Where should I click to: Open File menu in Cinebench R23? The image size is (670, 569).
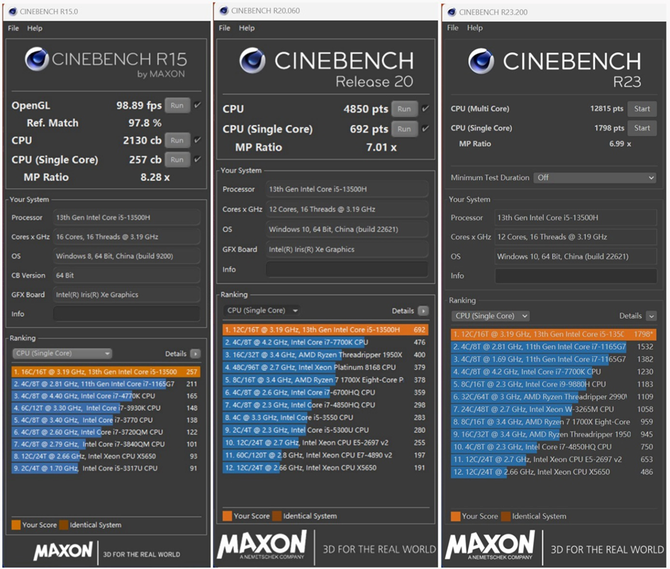(x=453, y=28)
